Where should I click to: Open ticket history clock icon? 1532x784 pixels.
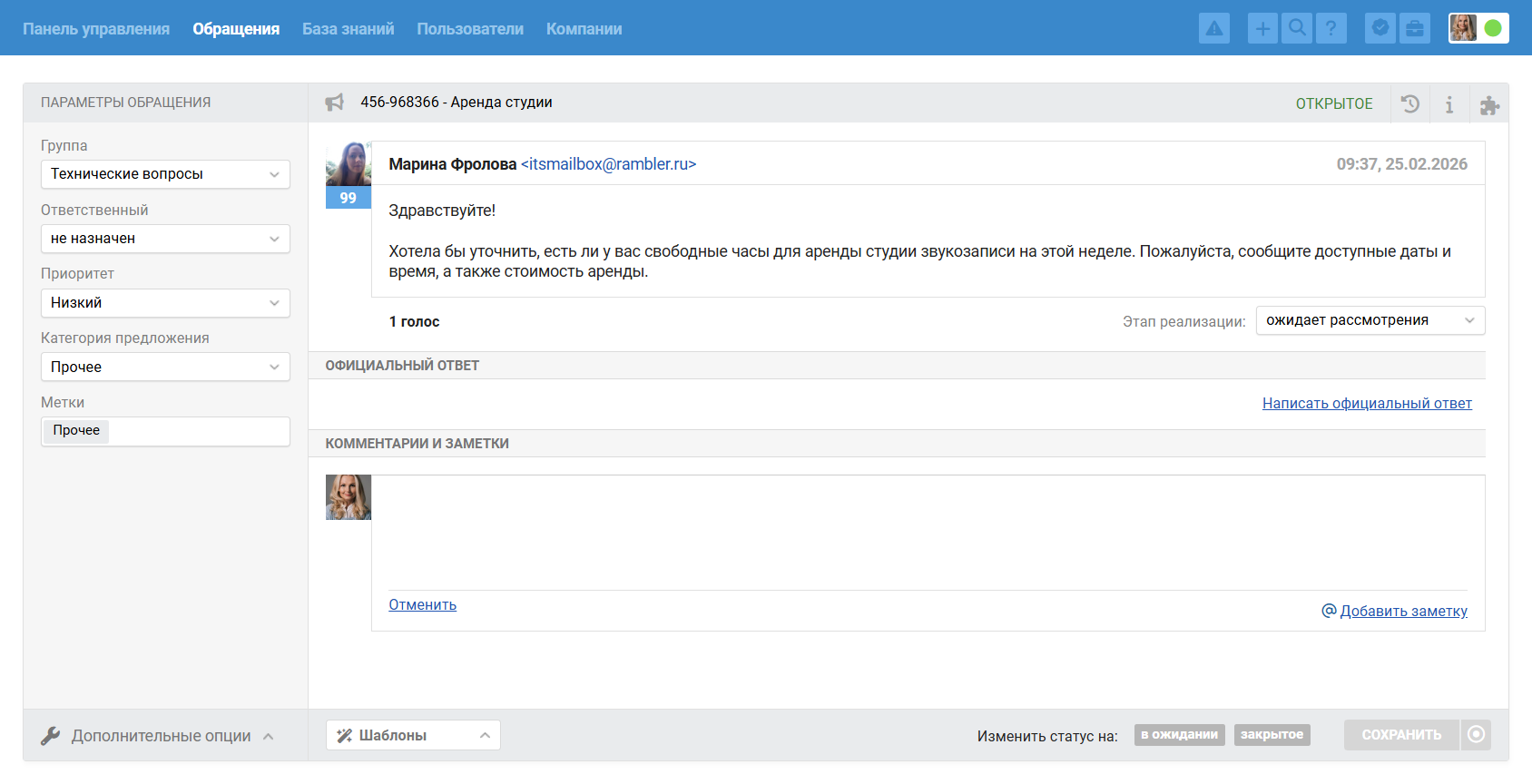[1409, 104]
